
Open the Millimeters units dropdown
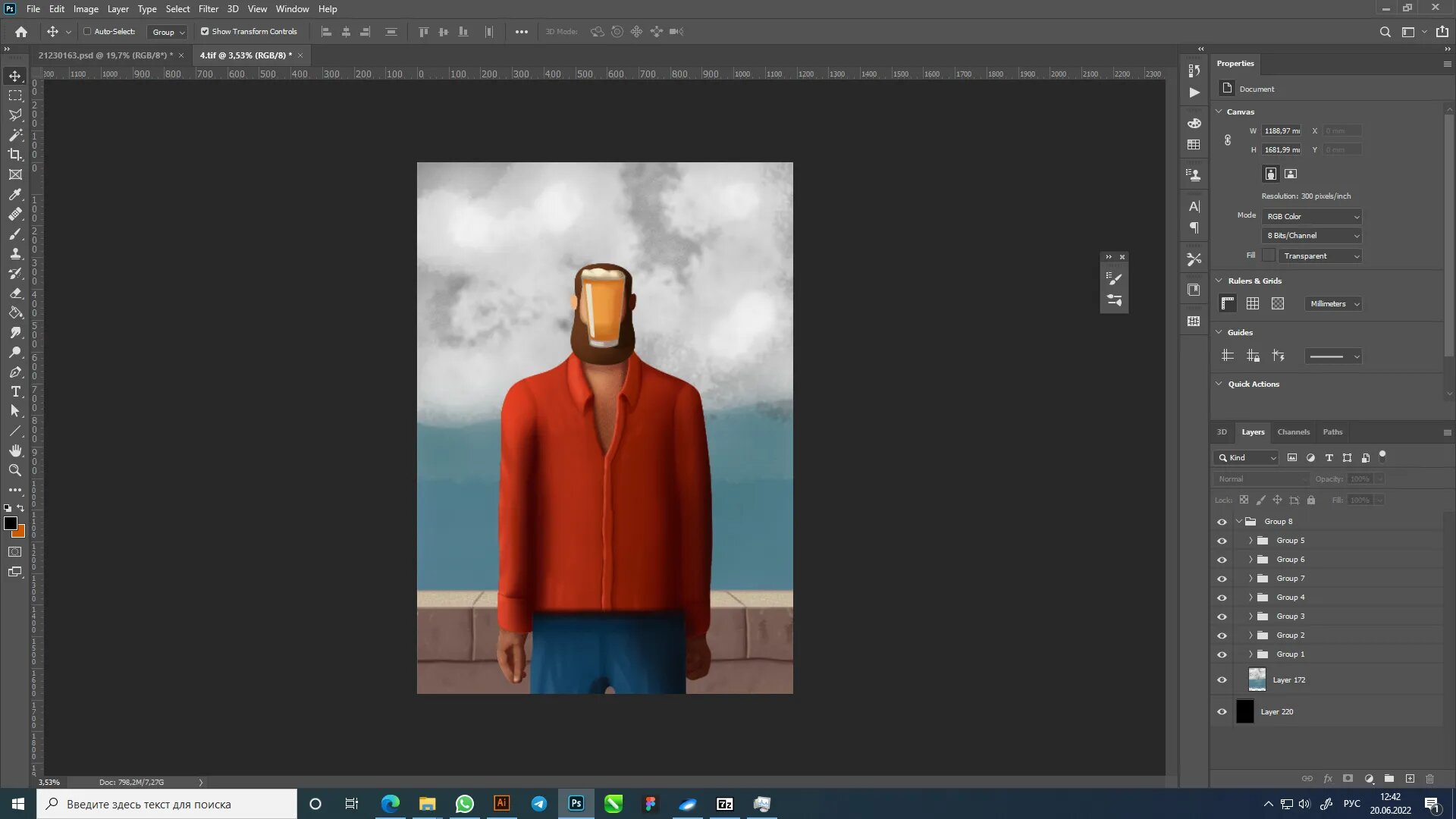click(x=1334, y=304)
